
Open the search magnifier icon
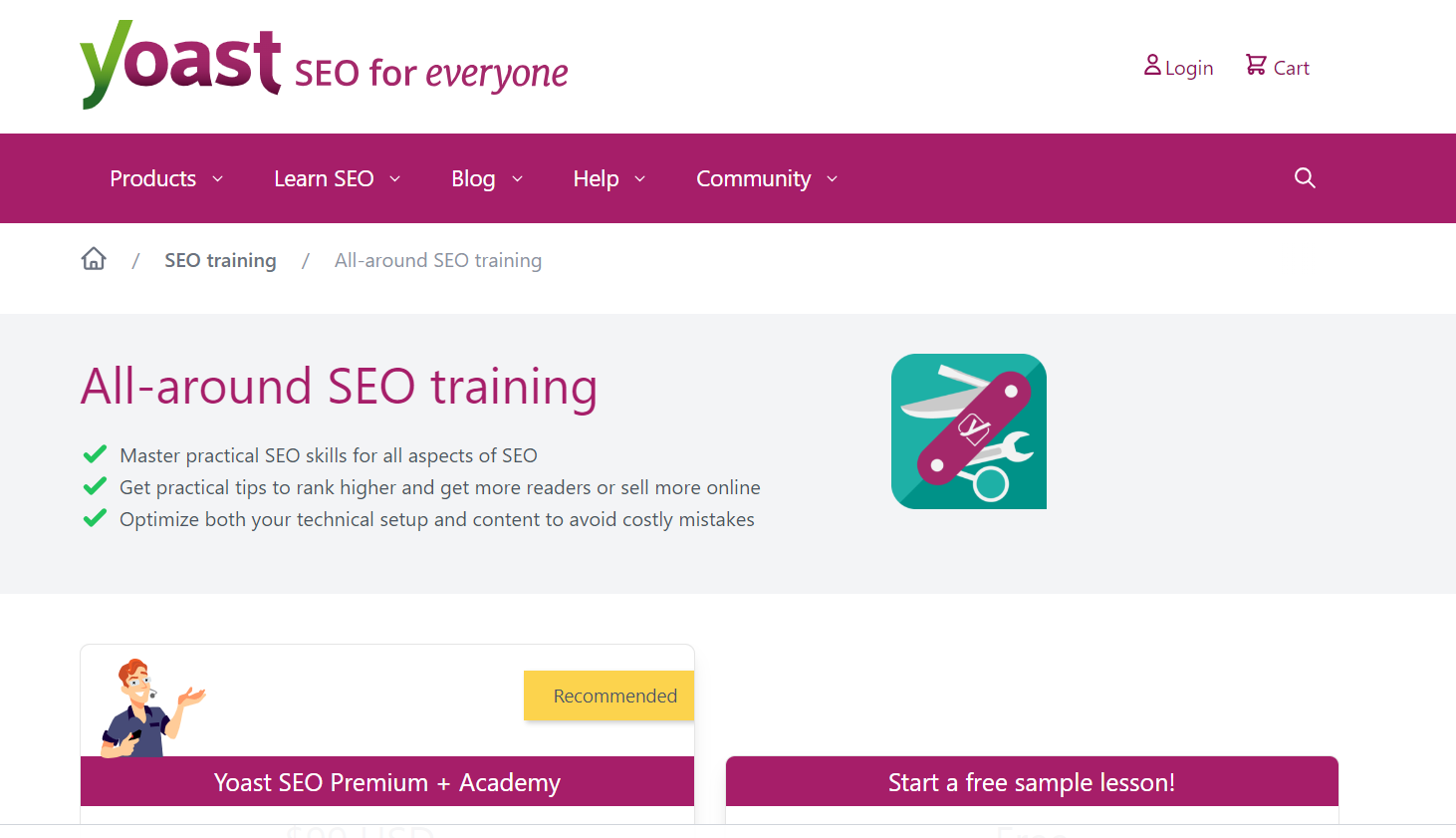(x=1305, y=178)
